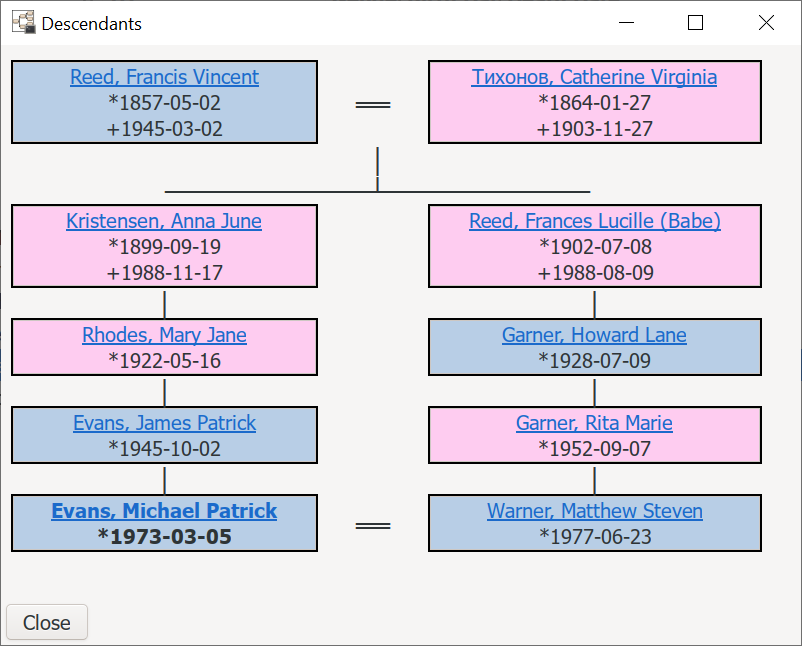Image resolution: width=802 pixels, height=646 pixels.
Task: Select the Evans, James Patrick link
Action: click(164, 424)
